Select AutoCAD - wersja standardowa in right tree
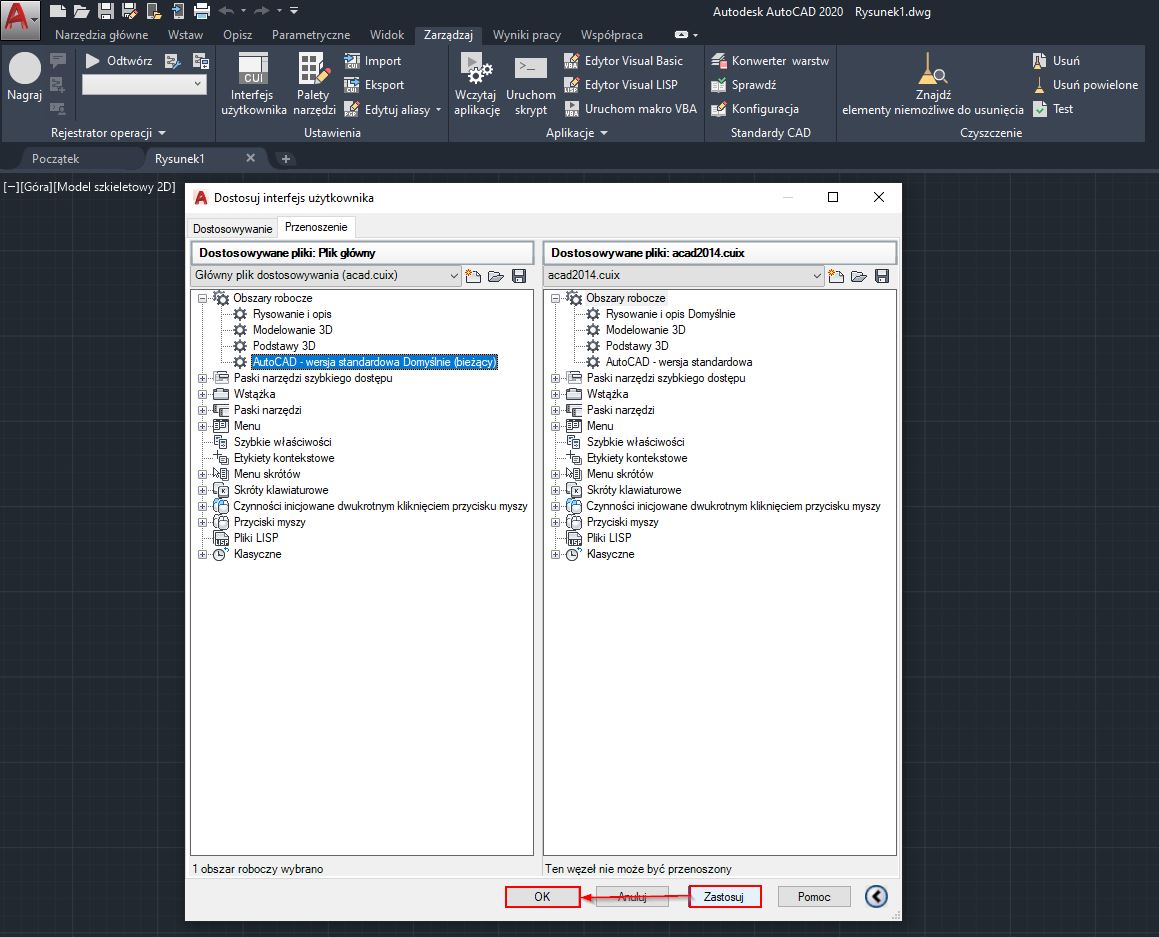The image size is (1159, 937). click(x=679, y=362)
